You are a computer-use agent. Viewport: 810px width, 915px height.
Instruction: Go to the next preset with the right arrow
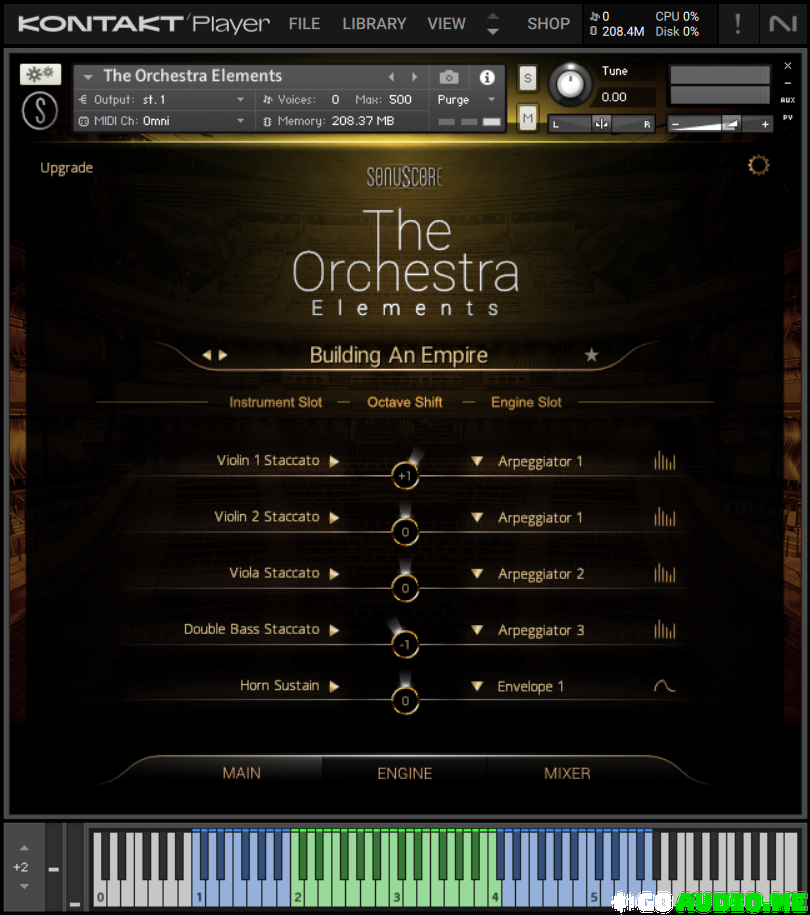click(x=222, y=355)
